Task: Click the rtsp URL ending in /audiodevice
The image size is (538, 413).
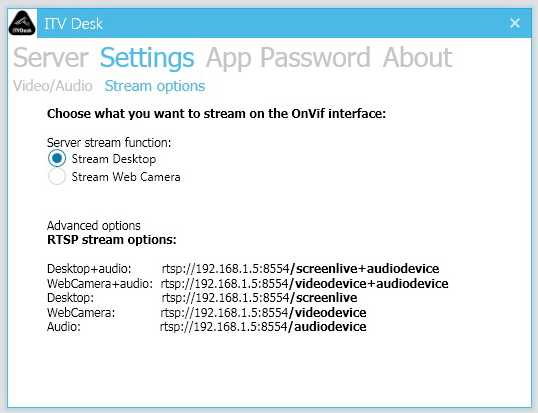Action: 263,327
